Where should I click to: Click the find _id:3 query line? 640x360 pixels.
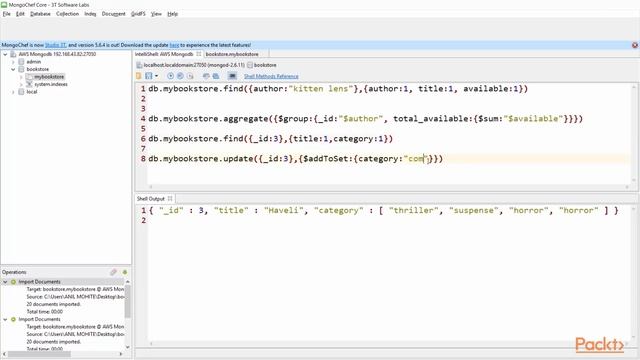pyautogui.click(x=270, y=139)
